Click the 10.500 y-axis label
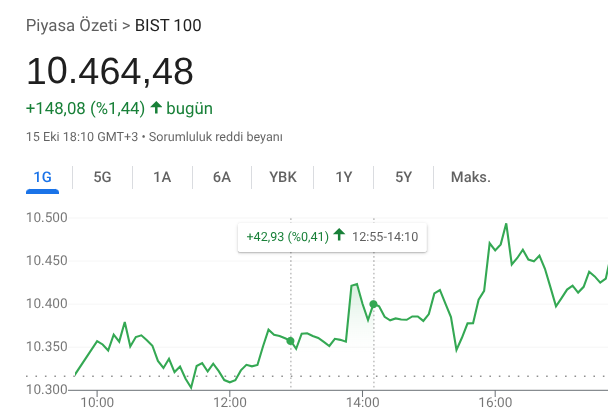This screenshot has height=418, width=608. pos(44,218)
